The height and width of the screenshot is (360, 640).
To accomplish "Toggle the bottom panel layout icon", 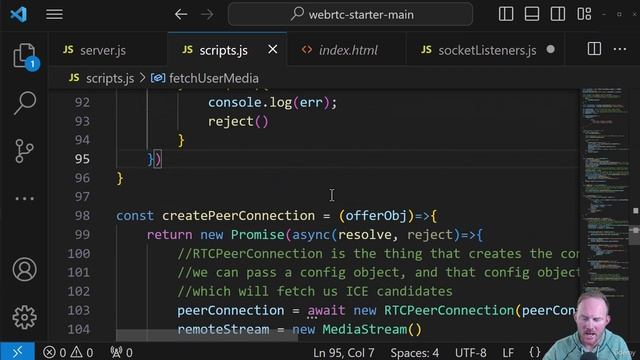I will (532, 14).
